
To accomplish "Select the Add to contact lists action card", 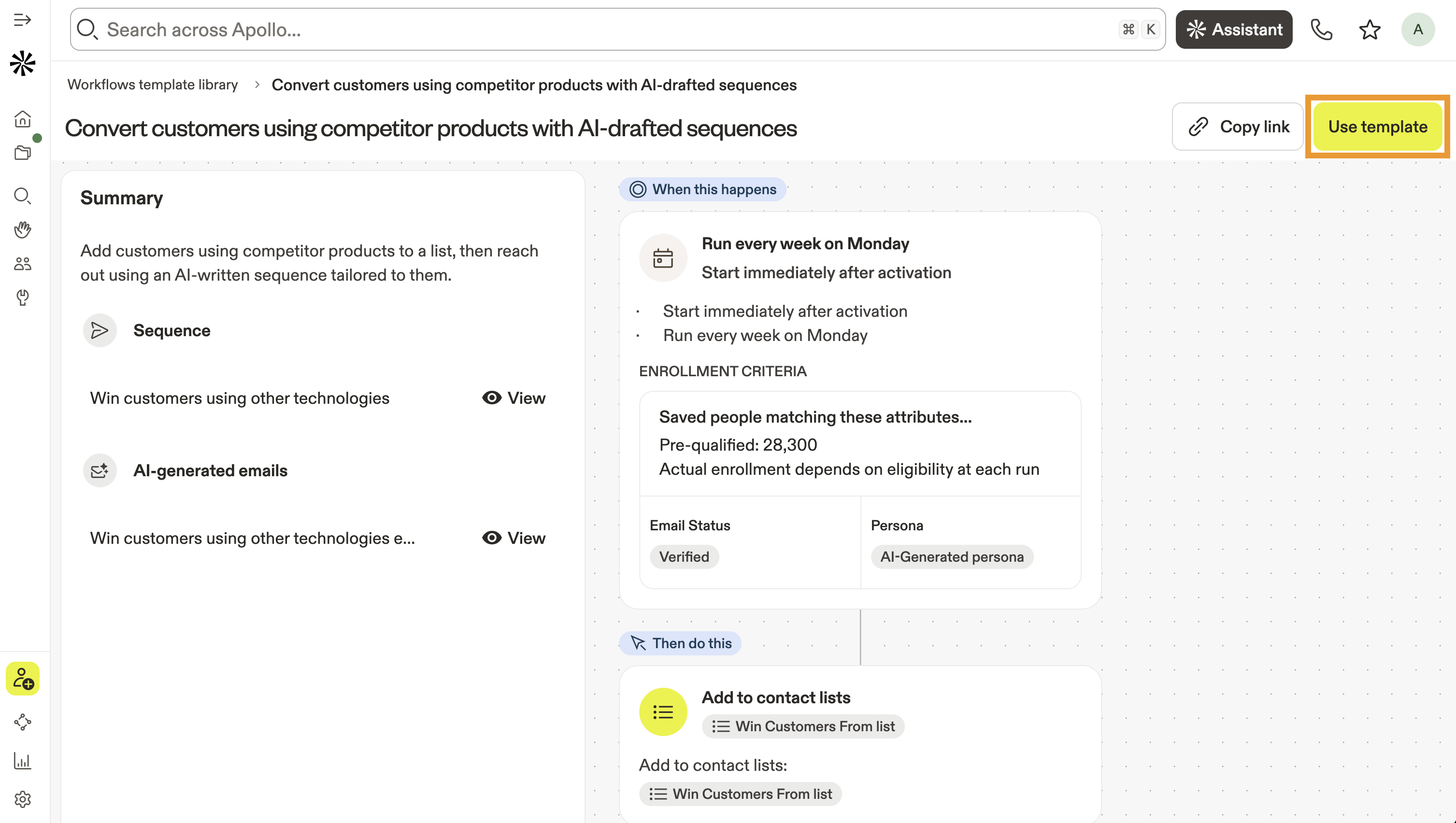I will tap(775, 697).
